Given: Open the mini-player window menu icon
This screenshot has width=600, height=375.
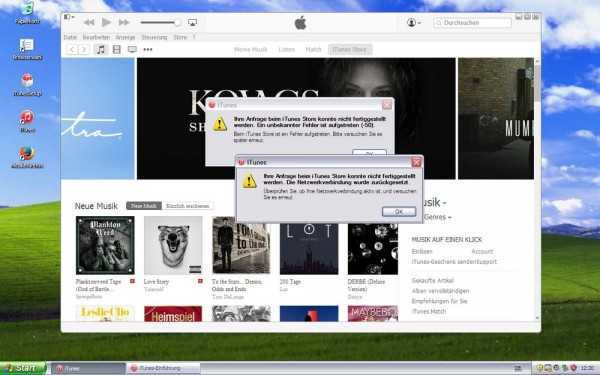Looking at the screenshot, I should 68,17.
